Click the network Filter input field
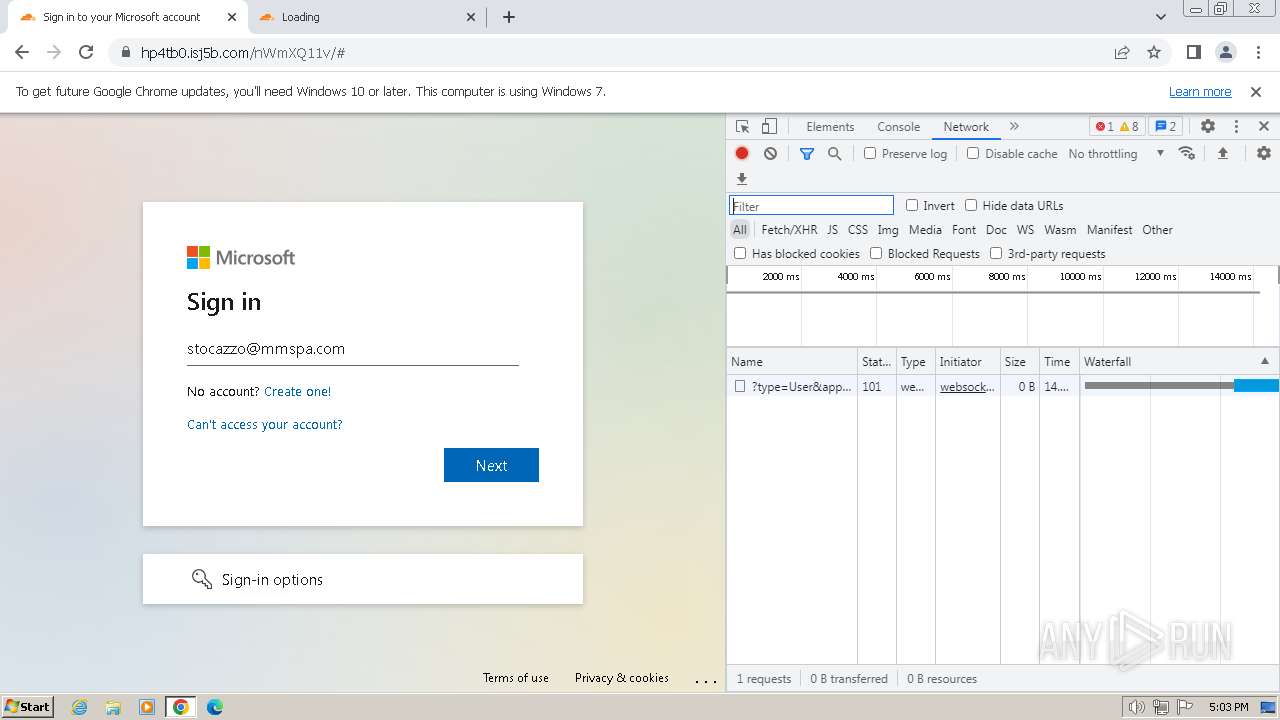This screenshot has height=720, width=1280. 811,206
